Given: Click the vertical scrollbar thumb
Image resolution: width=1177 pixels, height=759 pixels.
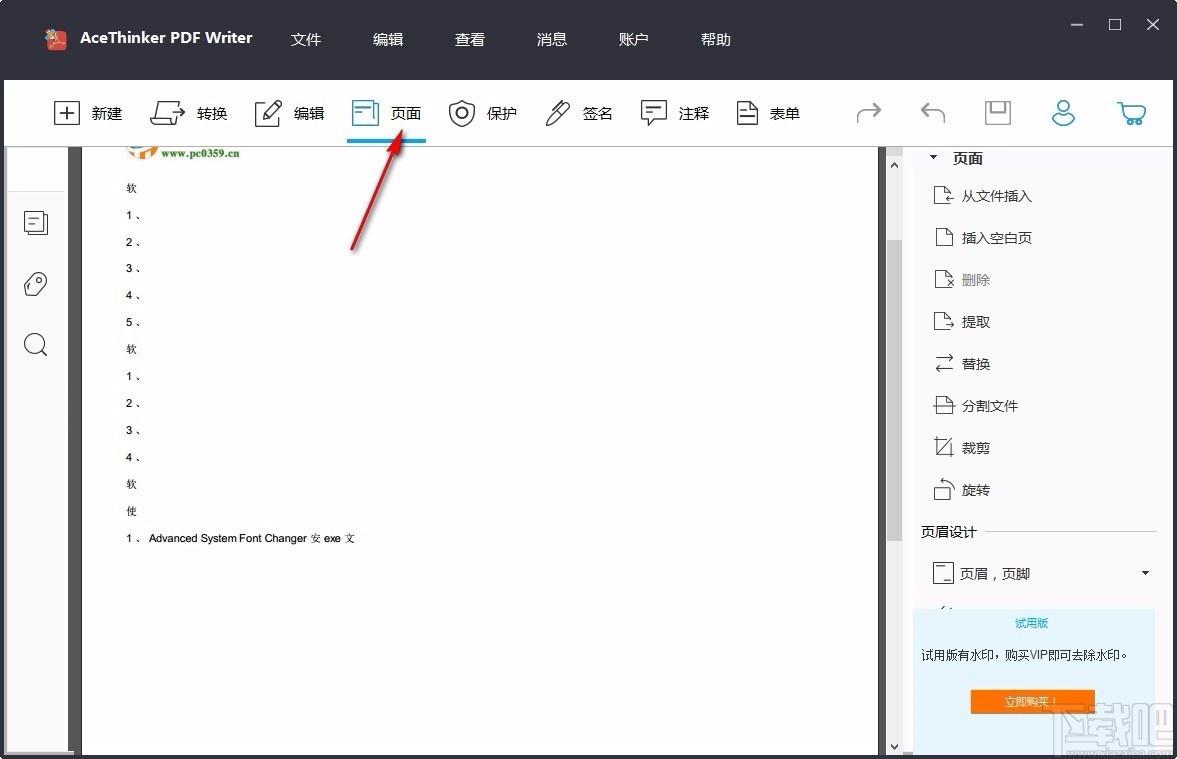Looking at the screenshot, I should coord(894,390).
